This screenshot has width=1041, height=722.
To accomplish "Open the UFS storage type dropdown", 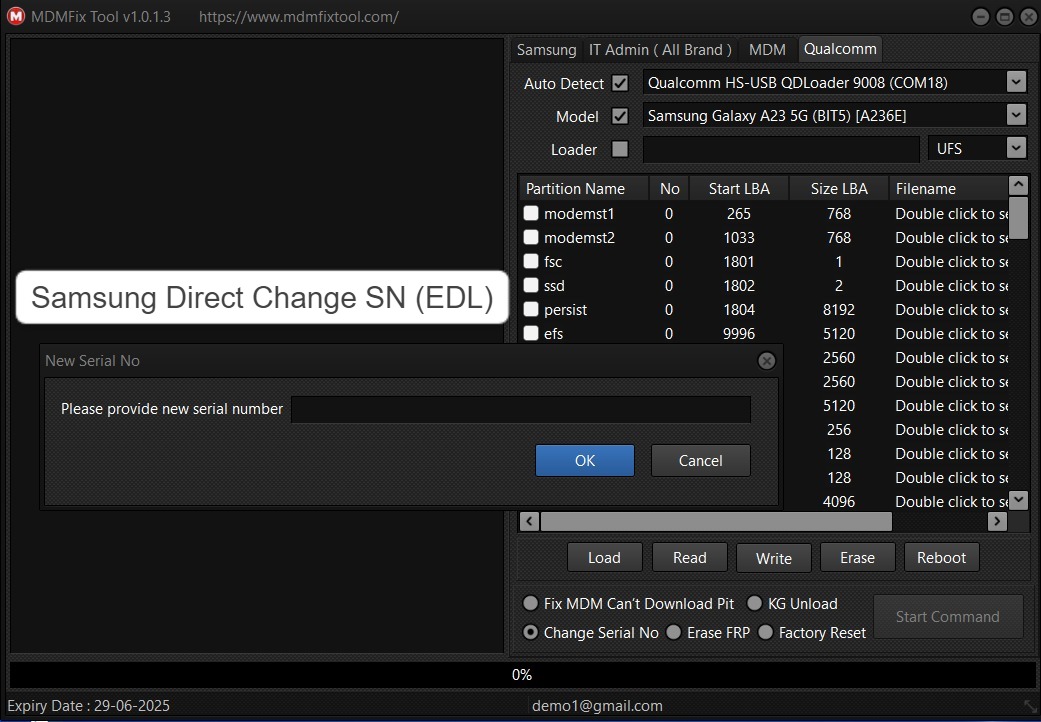I will [1016, 148].
